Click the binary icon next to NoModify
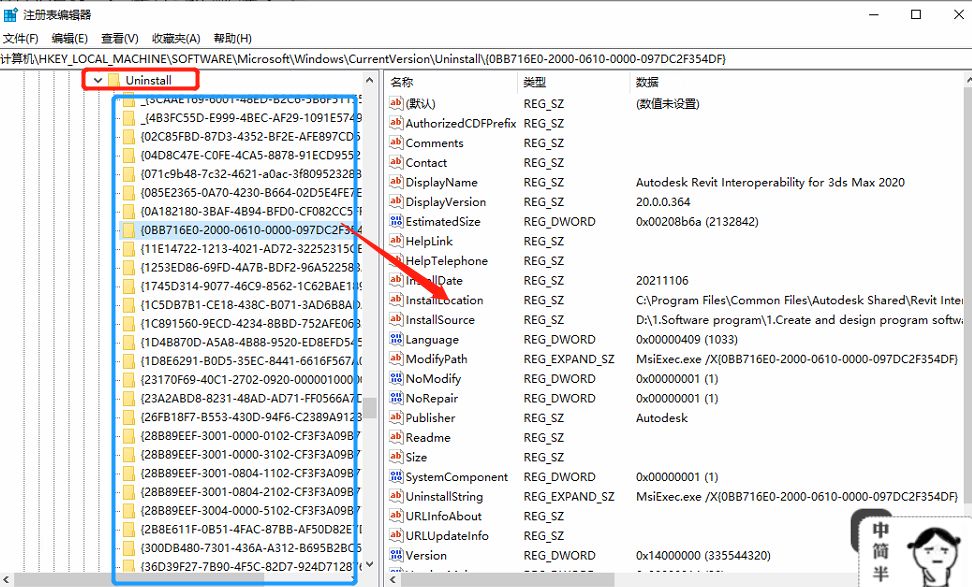Image resolution: width=972 pixels, height=587 pixels. point(396,379)
